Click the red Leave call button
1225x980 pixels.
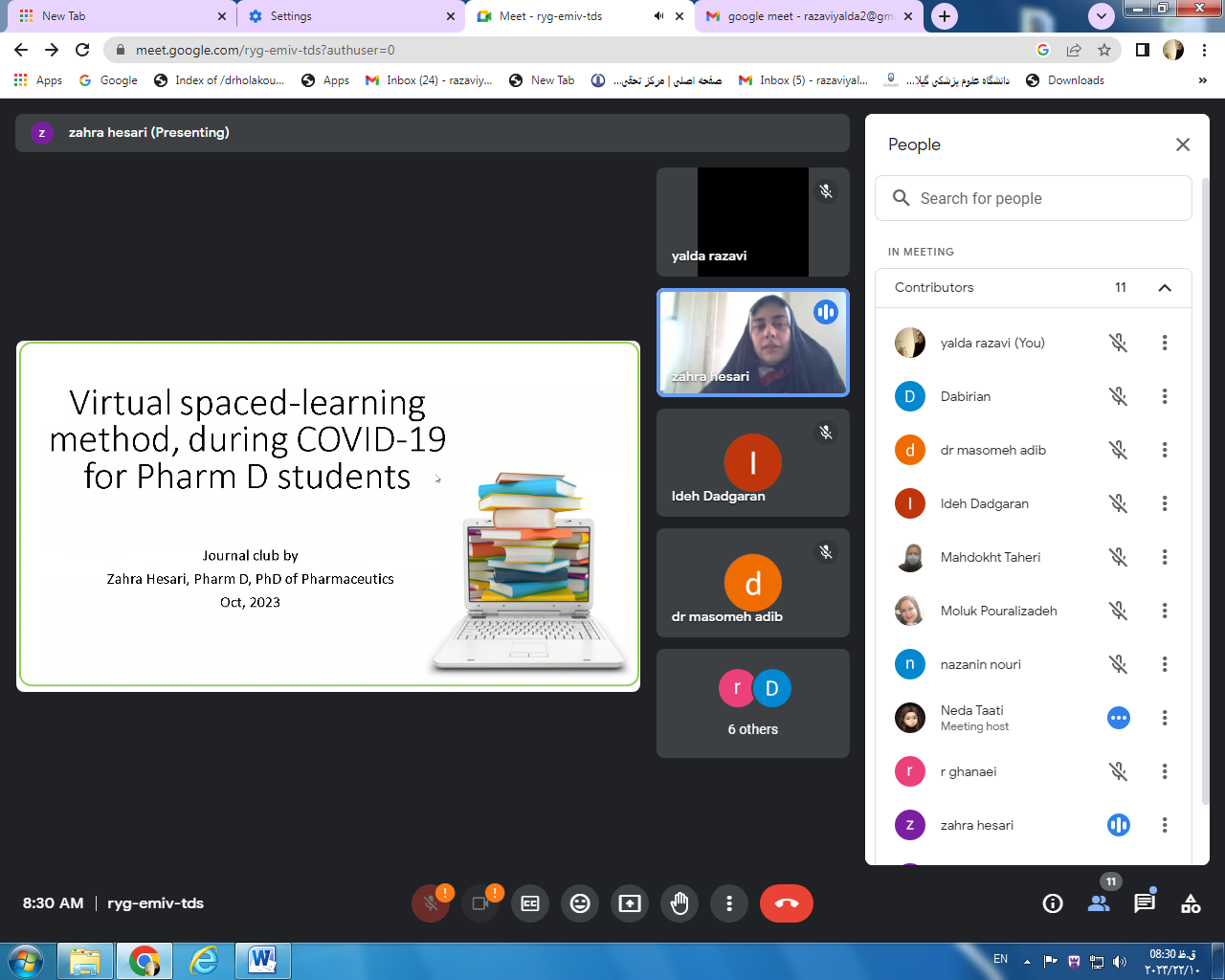[786, 903]
